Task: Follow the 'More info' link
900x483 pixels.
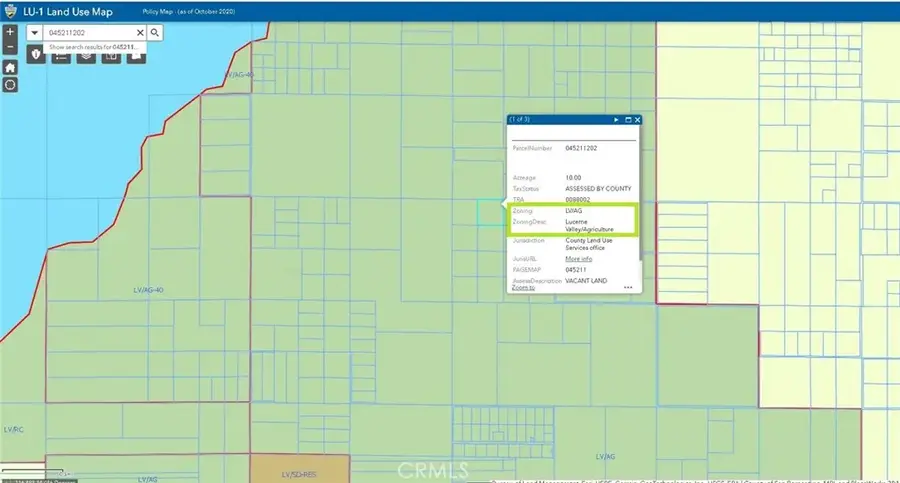Action: (x=579, y=259)
